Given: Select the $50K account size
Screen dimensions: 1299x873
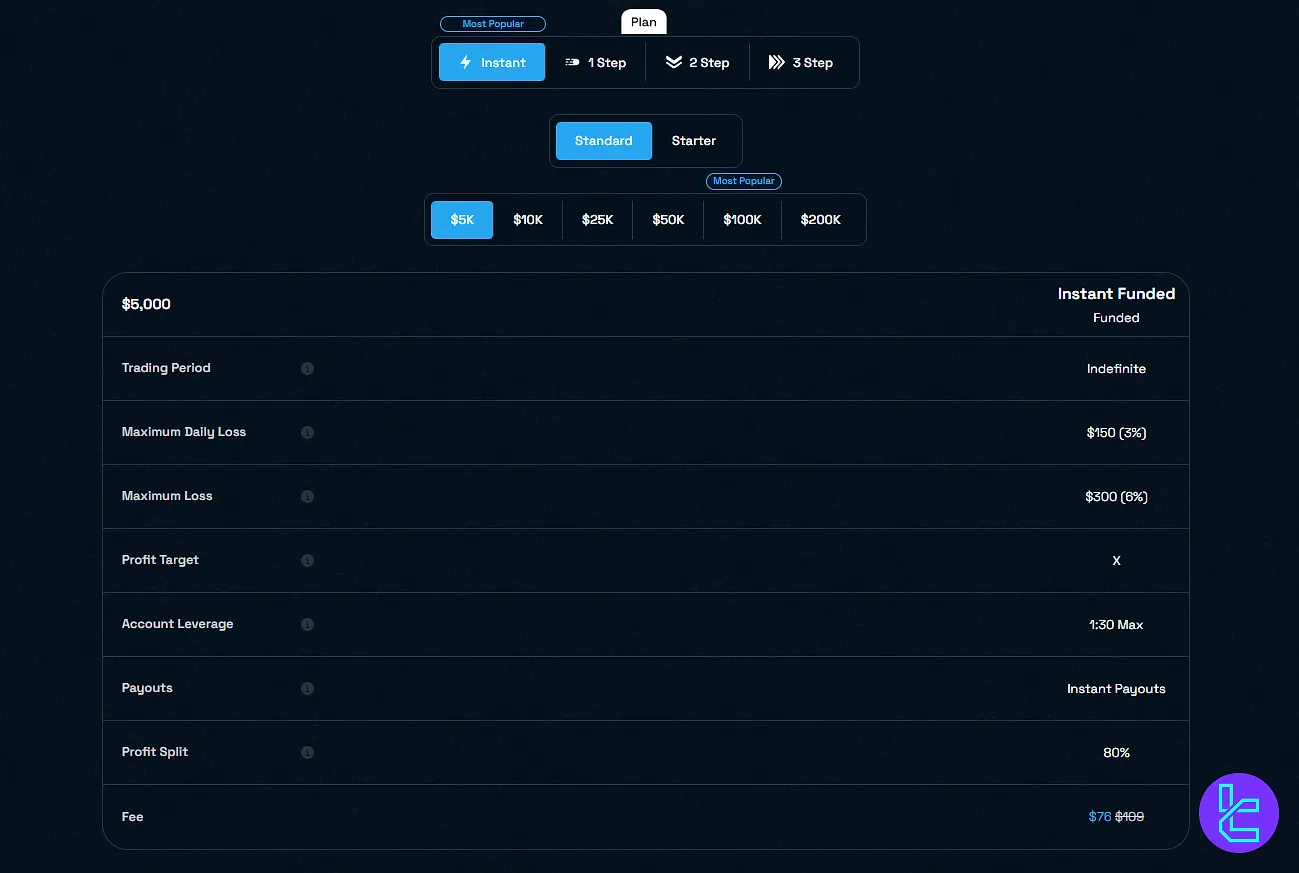Looking at the screenshot, I should (x=668, y=220).
